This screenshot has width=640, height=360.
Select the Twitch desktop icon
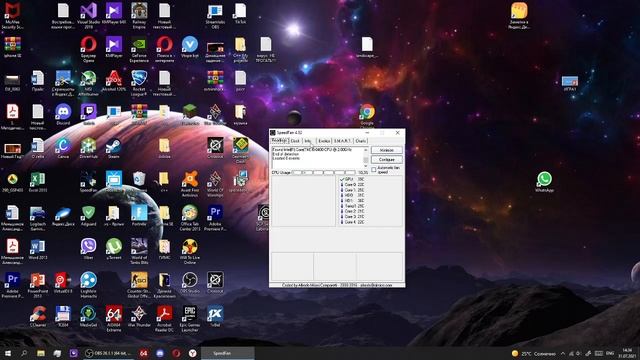[x=89, y=114]
